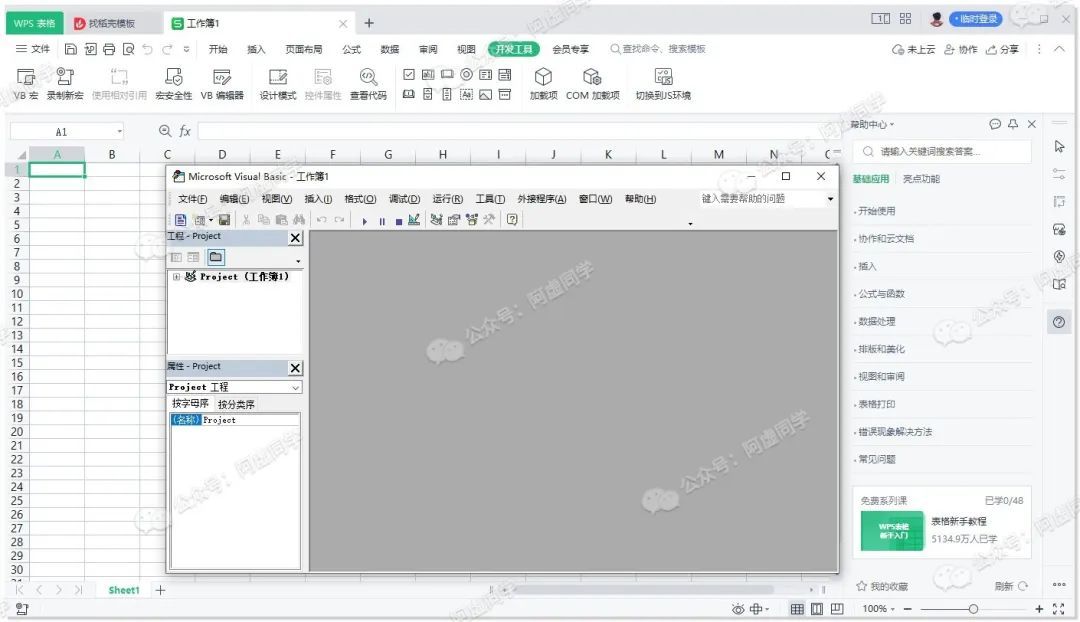Save project with VB editor save icon

(224, 220)
